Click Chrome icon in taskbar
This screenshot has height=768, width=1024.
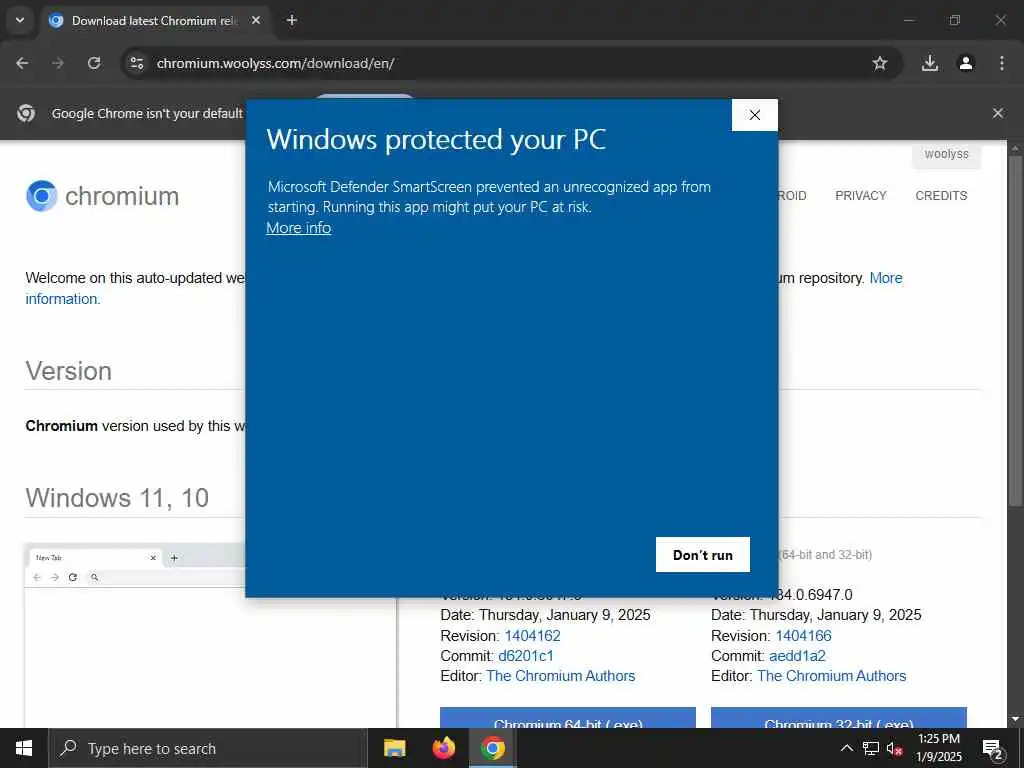click(493, 748)
